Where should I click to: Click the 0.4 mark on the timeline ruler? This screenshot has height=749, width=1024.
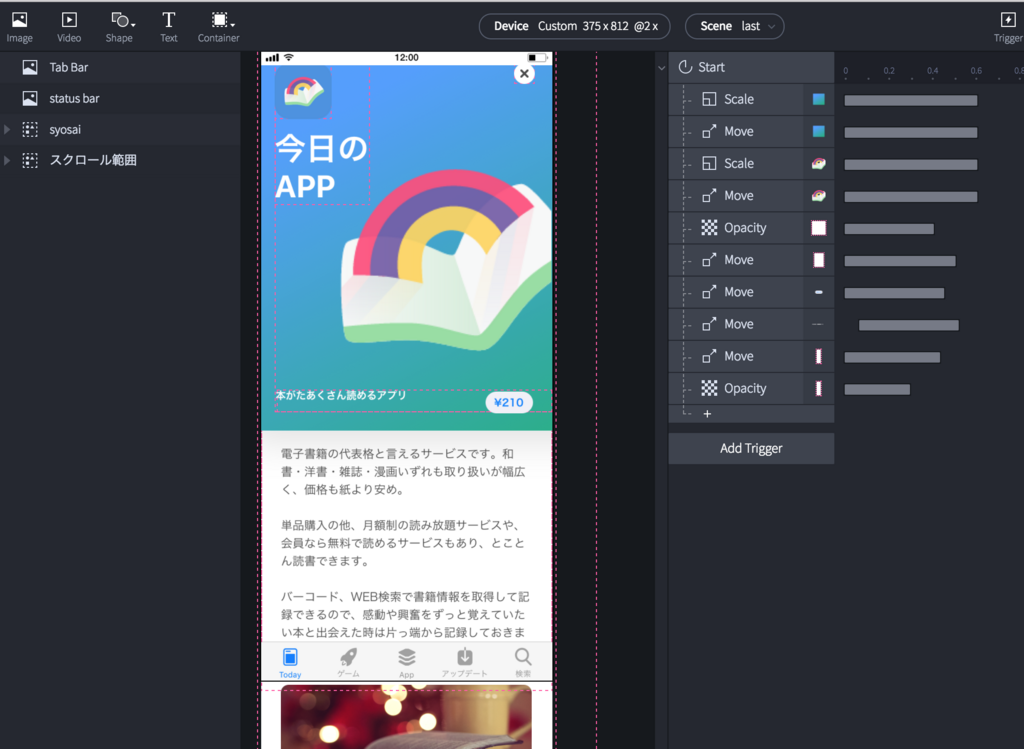[x=933, y=71]
